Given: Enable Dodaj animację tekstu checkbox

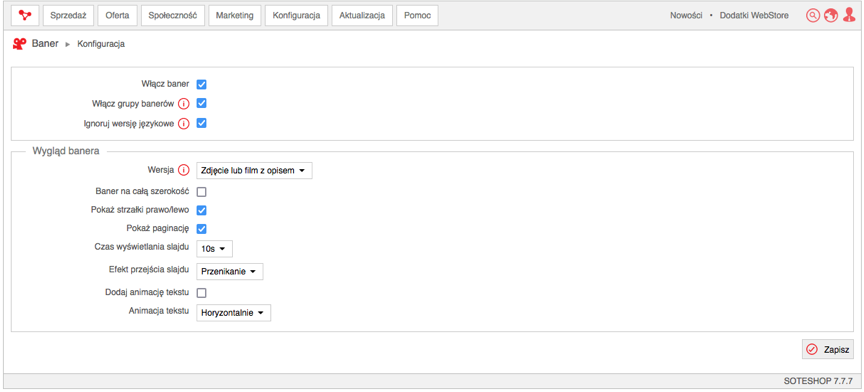Looking at the screenshot, I should (x=202, y=293).
